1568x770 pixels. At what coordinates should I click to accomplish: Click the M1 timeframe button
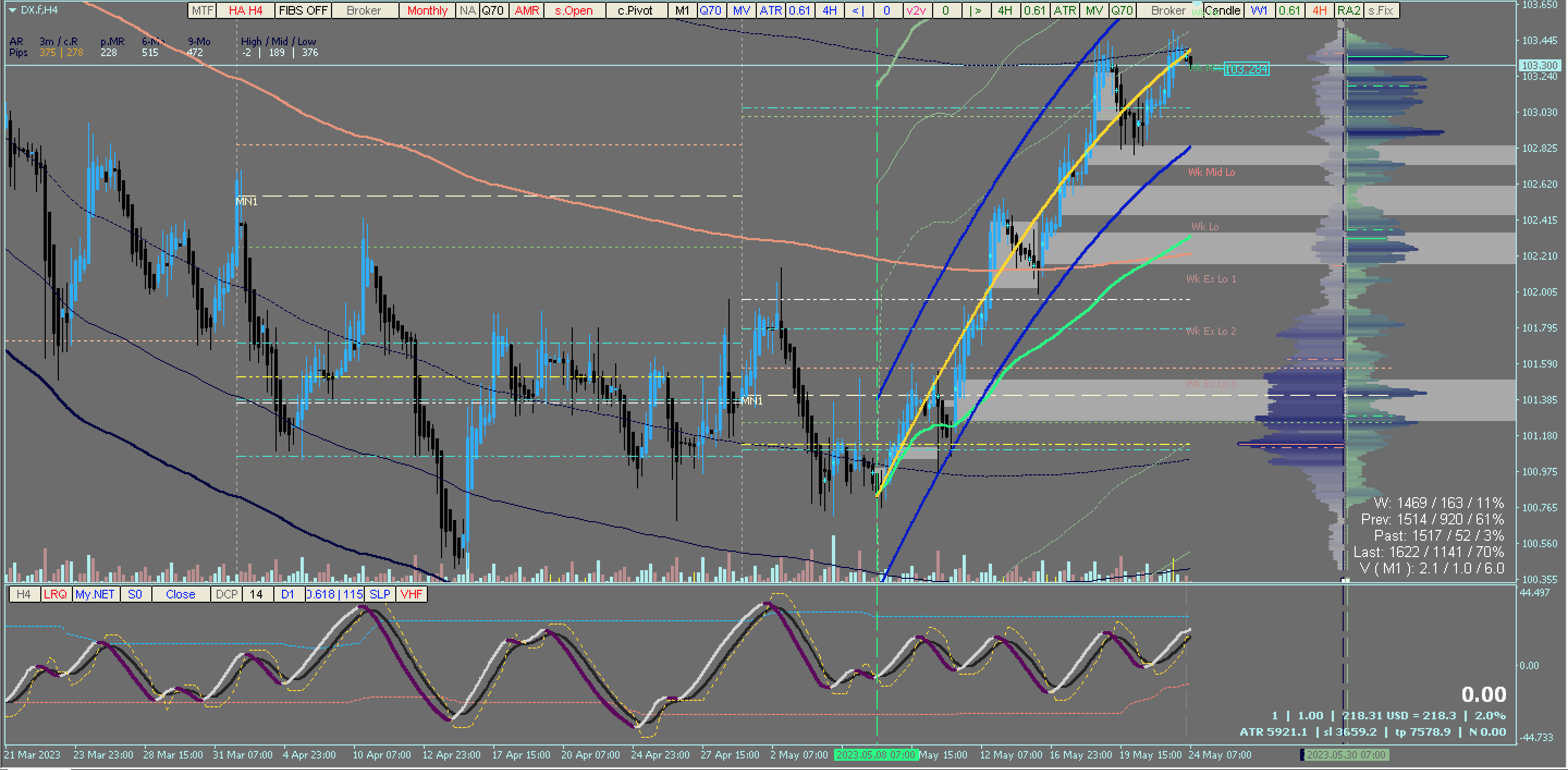click(682, 10)
